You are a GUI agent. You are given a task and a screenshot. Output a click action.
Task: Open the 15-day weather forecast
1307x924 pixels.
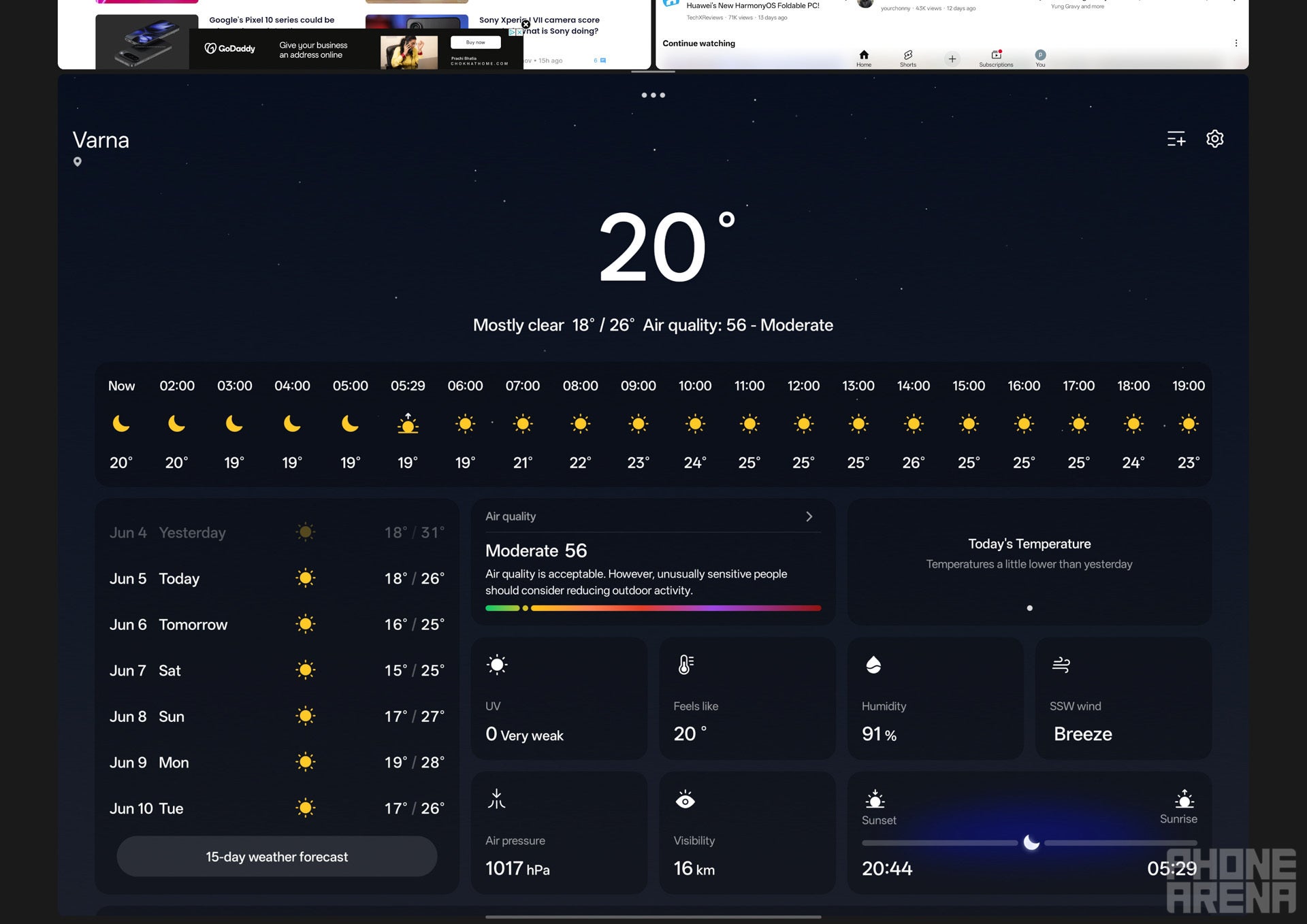point(276,857)
